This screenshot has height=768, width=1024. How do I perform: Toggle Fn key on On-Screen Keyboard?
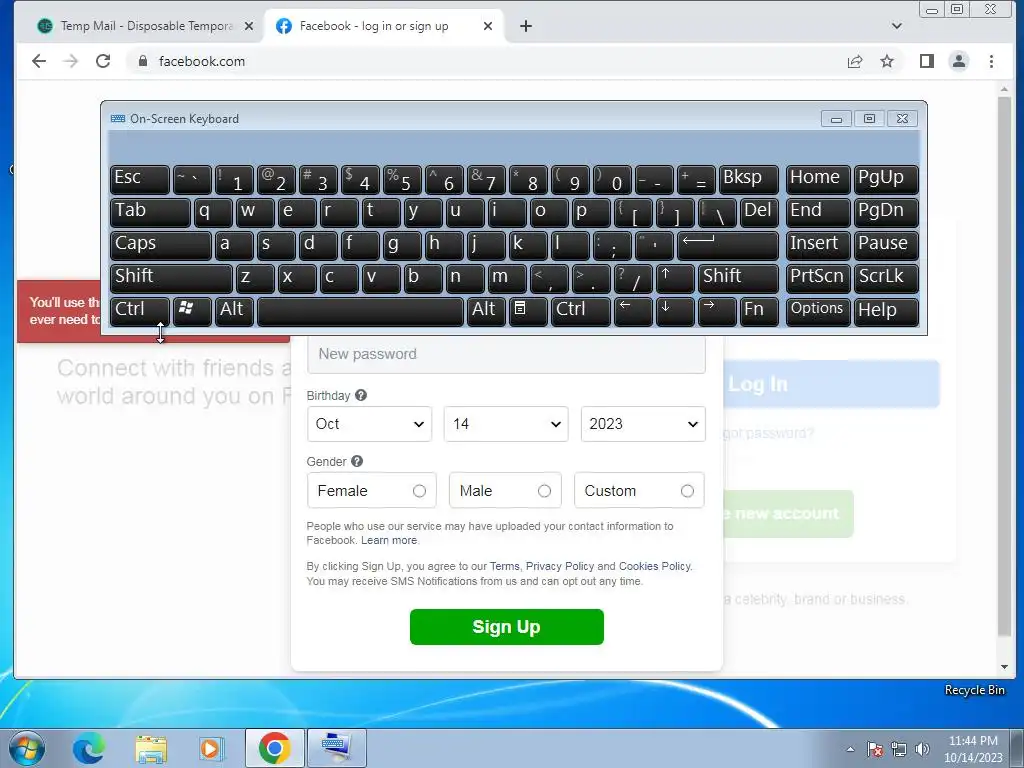click(x=760, y=311)
